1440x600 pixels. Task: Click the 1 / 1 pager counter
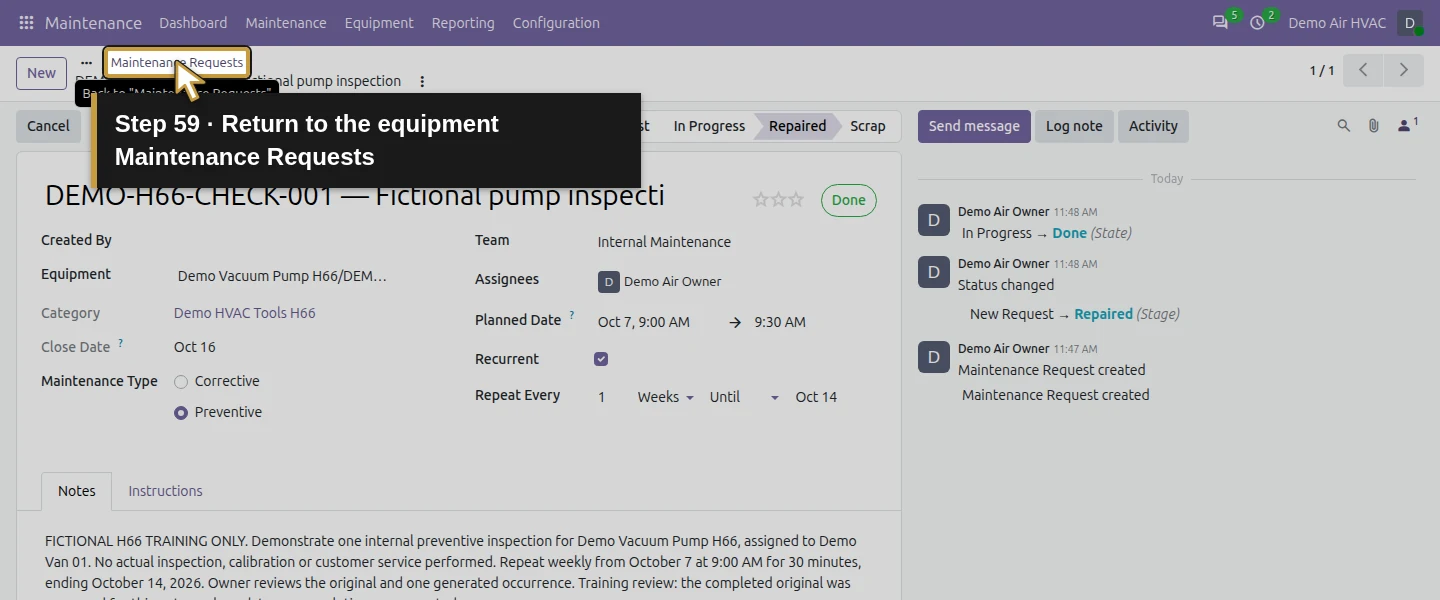coord(1322,71)
